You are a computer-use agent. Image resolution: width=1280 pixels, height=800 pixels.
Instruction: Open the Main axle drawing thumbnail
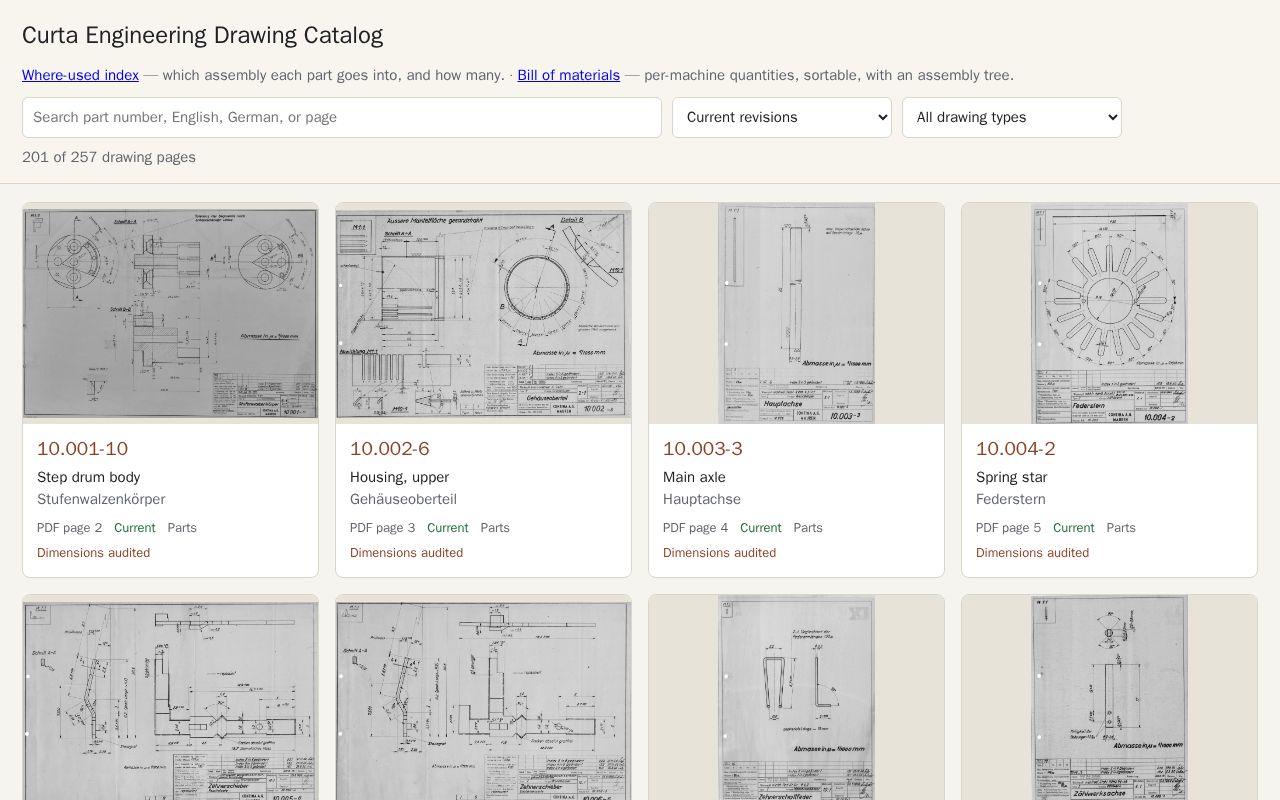coord(796,313)
